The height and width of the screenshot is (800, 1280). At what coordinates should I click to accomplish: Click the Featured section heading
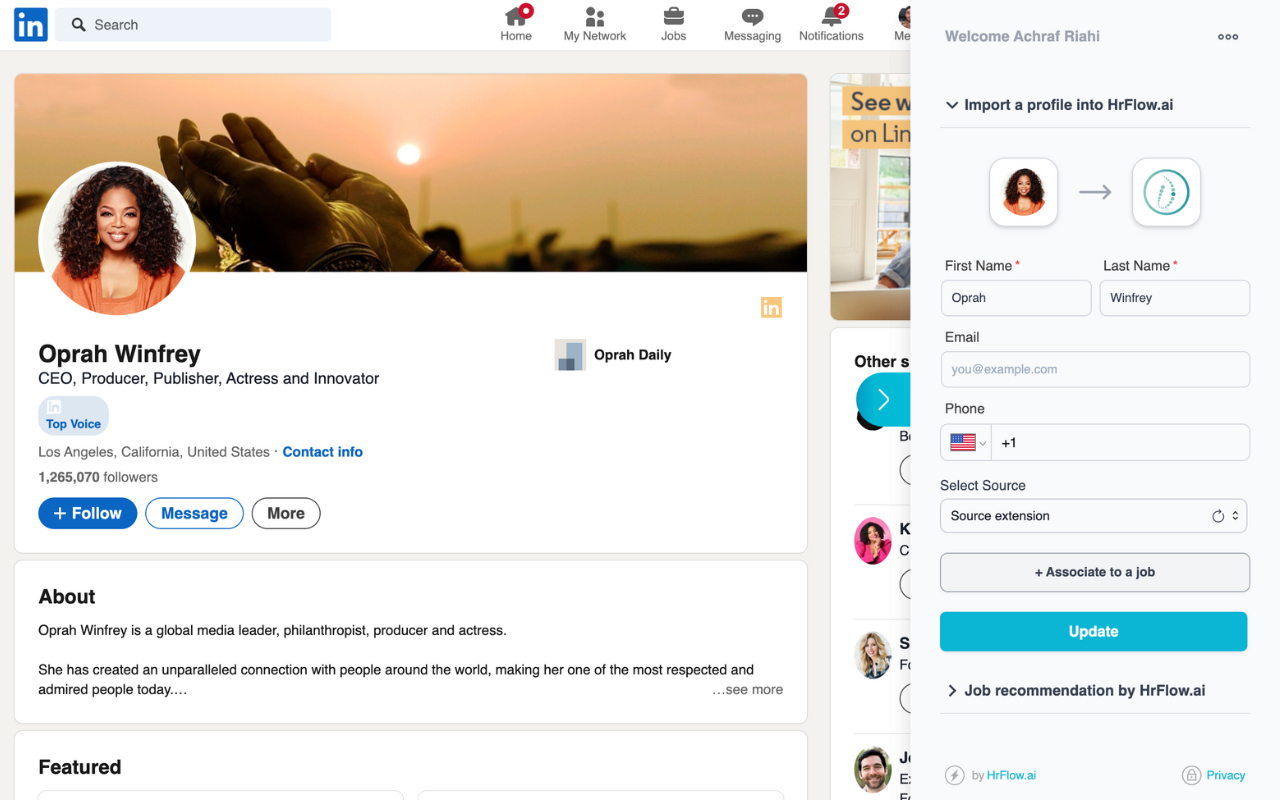pos(80,768)
